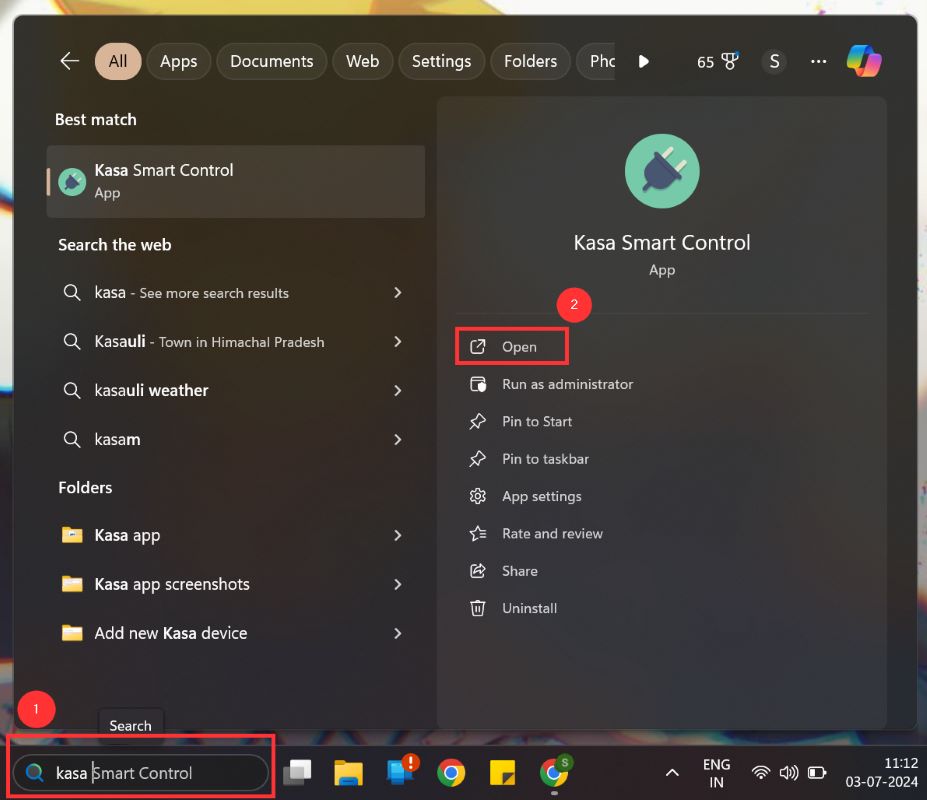Open File Explorer from the taskbar
927x800 pixels.
(x=348, y=772)
